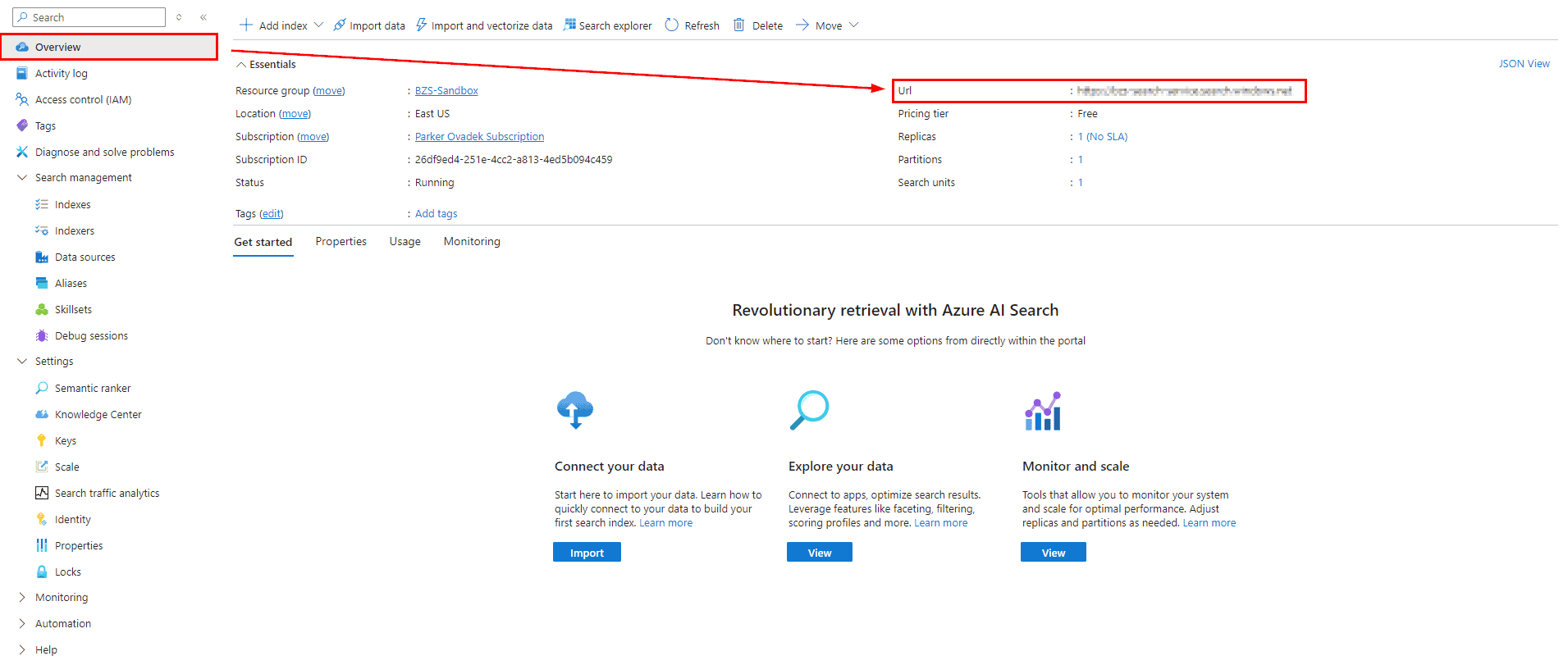Screen dimensions: 1568x665
Task: Click the Subscription ID value text
Action: [514, 159]
